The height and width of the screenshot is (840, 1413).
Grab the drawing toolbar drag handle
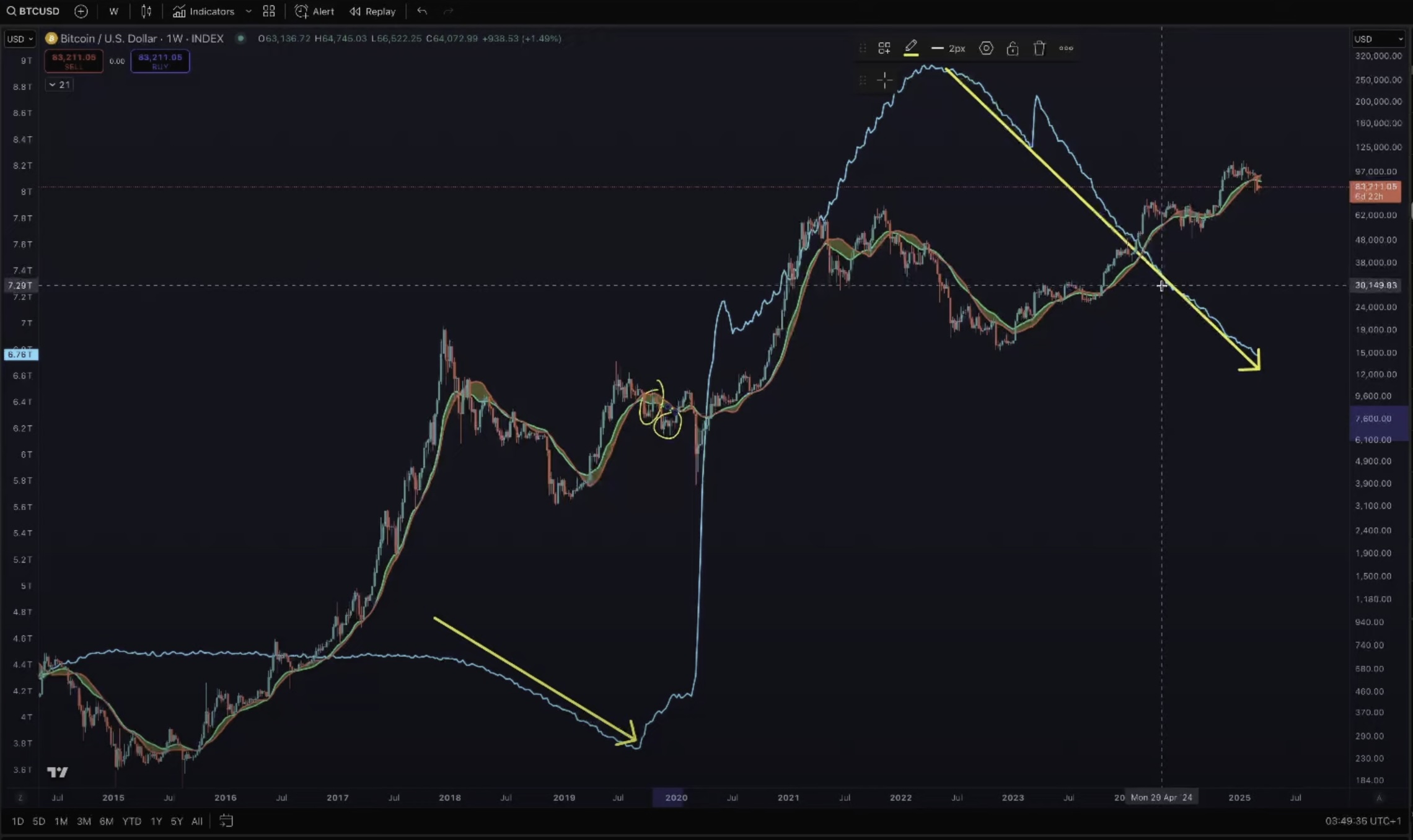862,48
